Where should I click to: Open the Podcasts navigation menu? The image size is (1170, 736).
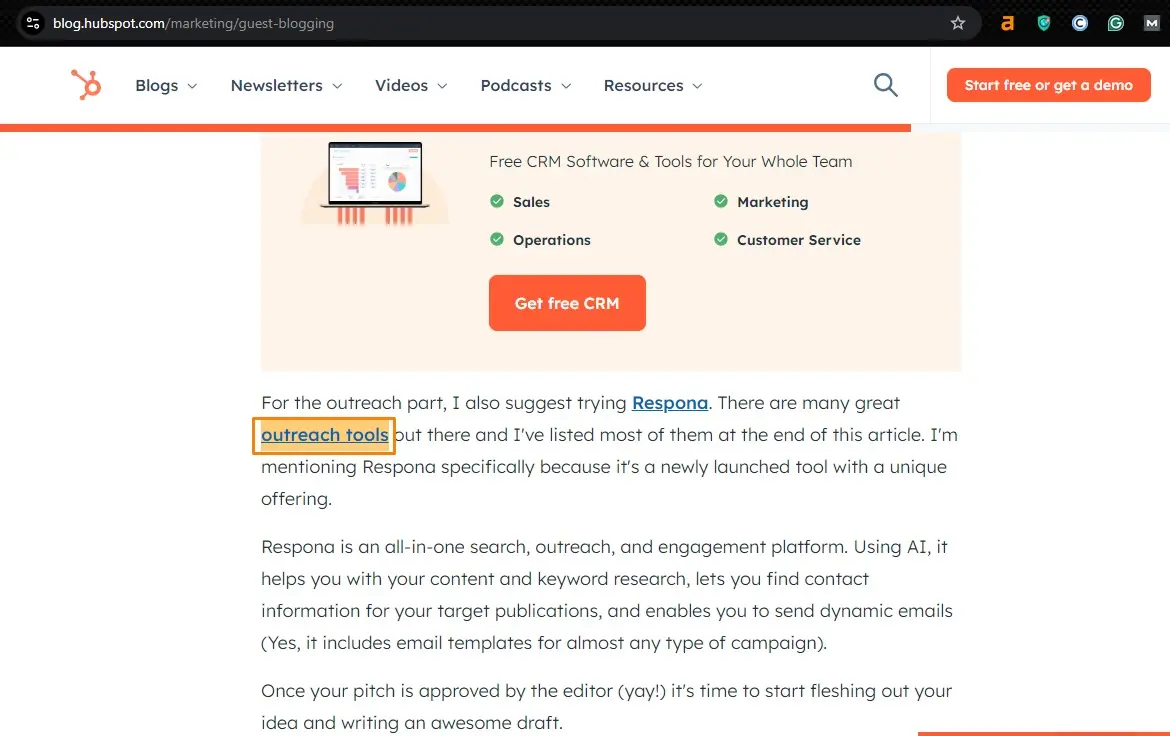pyautogui.click(x=526, y=86)
